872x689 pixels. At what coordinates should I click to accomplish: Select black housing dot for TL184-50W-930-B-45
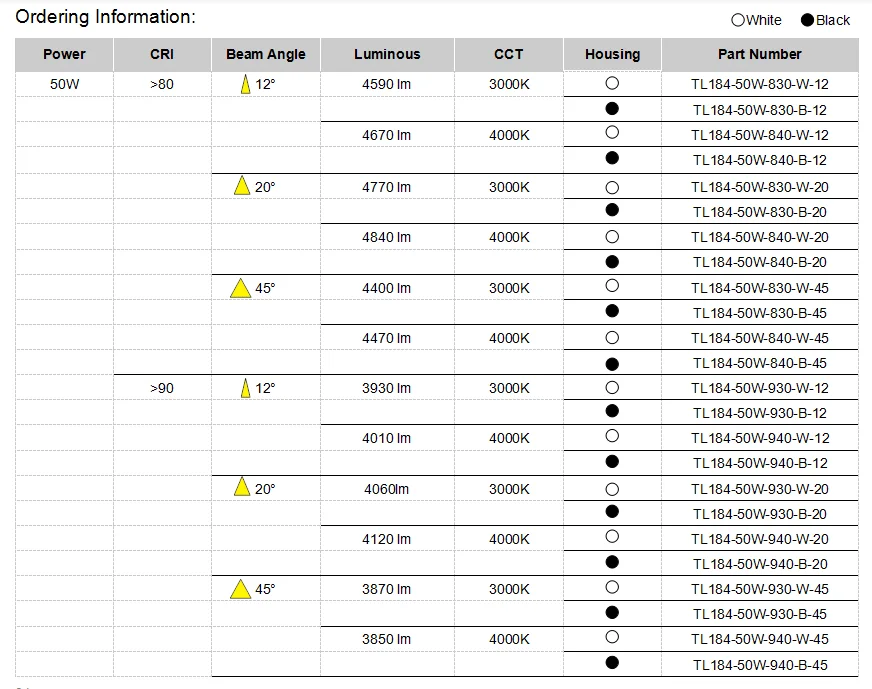(612, 612)
